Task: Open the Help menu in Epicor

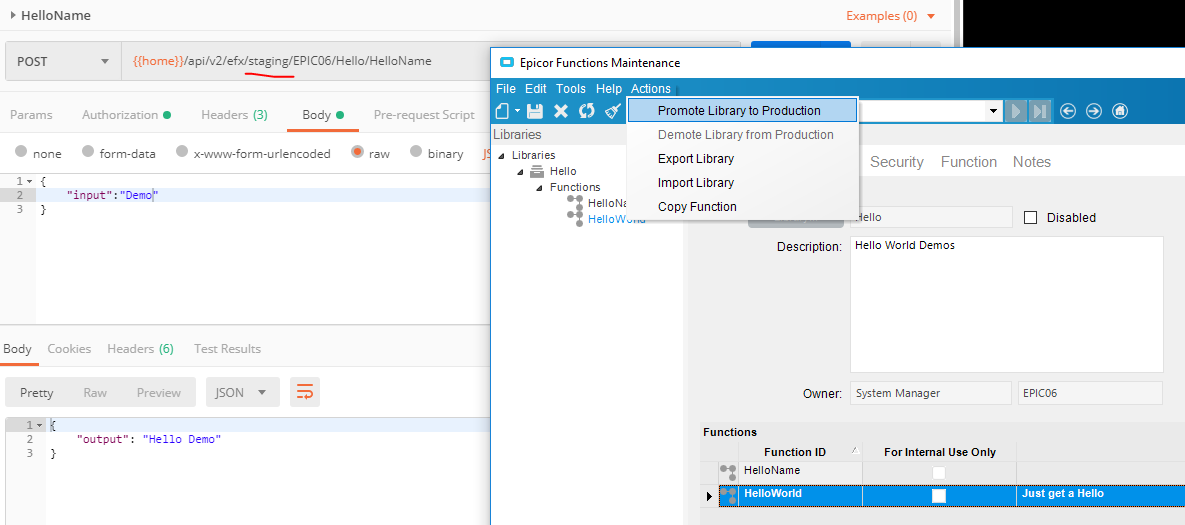Action: tap(608, 89)
